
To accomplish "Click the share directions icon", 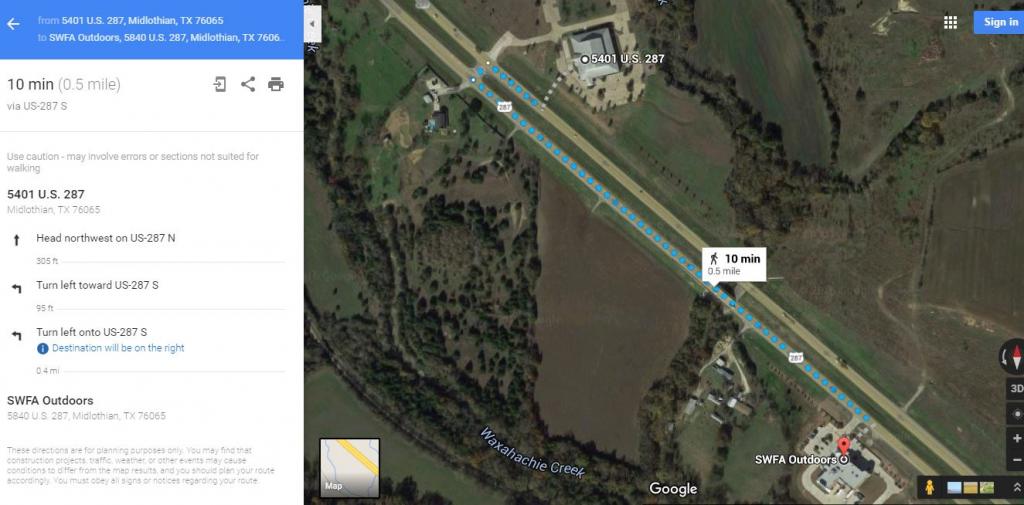I will (248, 84).
